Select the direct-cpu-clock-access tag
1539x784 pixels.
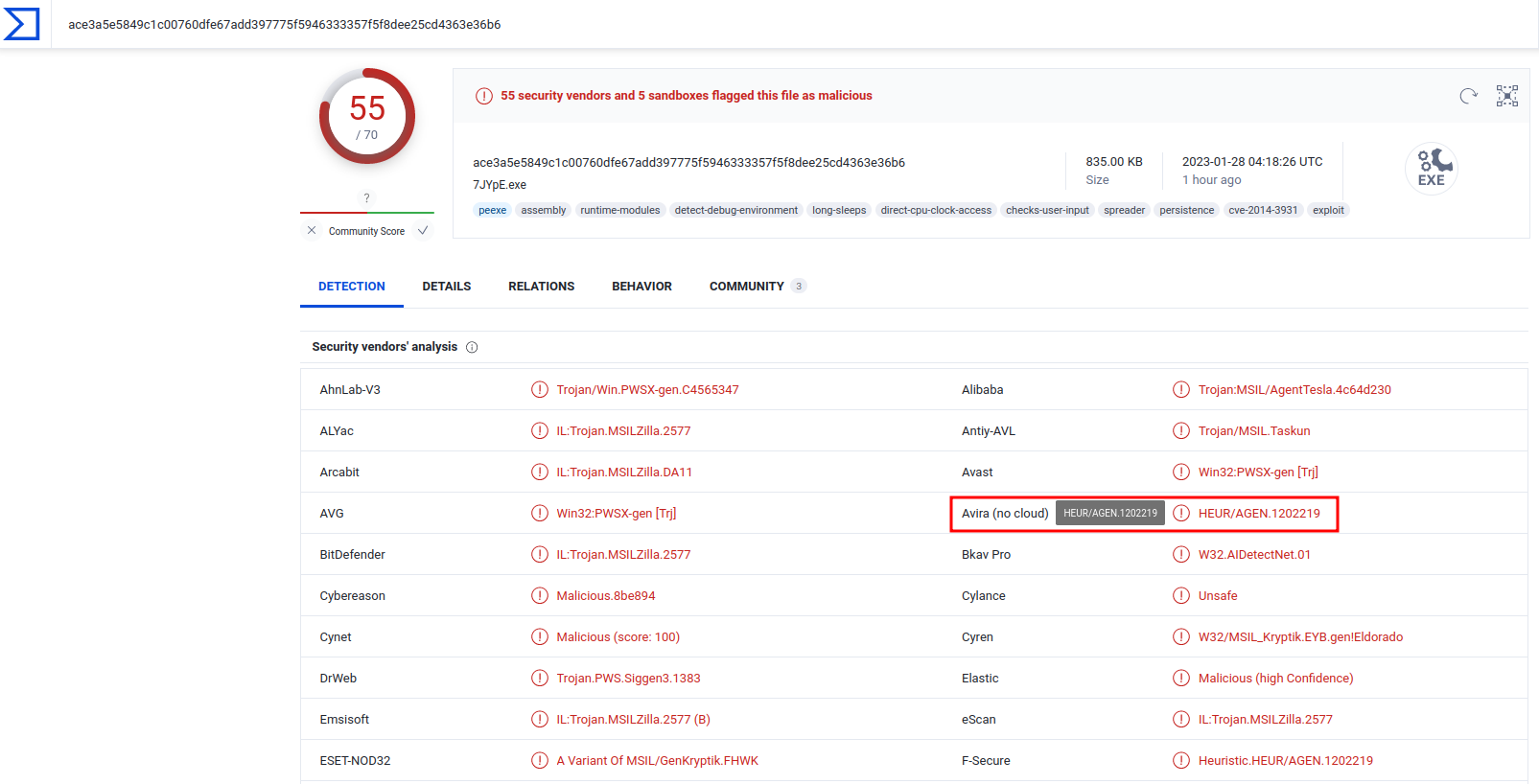tap(936, 210)
